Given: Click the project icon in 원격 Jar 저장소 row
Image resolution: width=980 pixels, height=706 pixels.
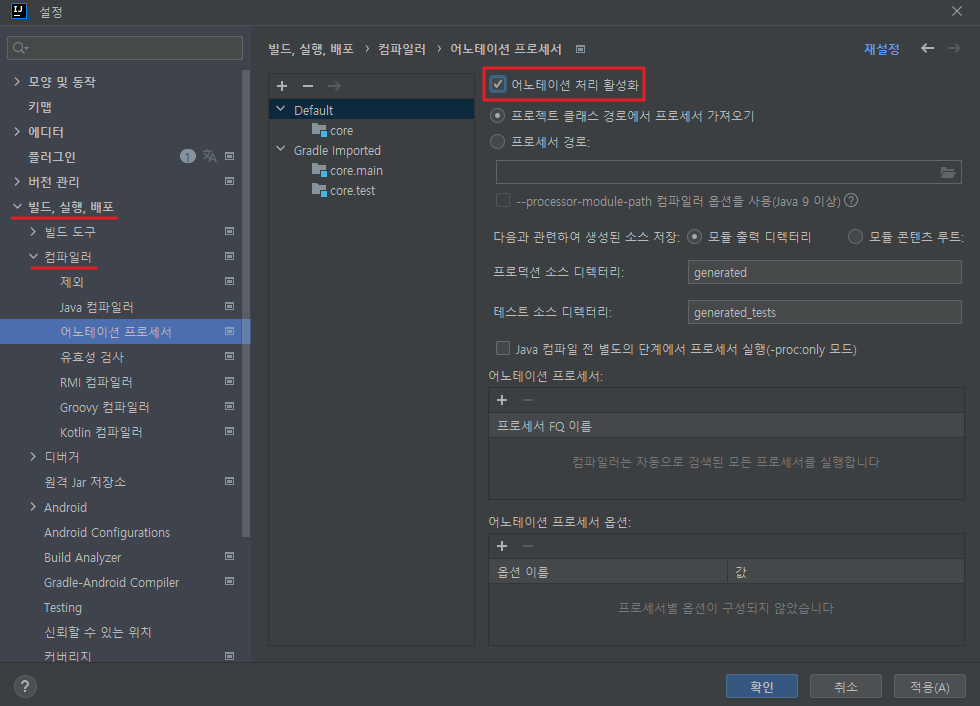Looking at the screenshot, I should pos(229,481).
